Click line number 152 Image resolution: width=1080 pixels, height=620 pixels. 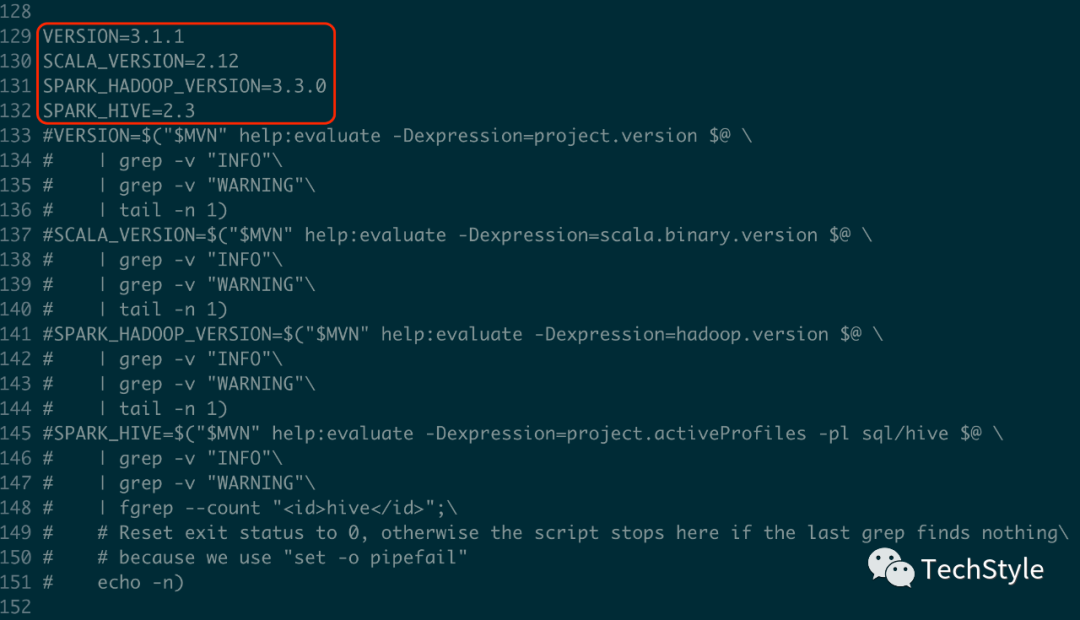17,606
